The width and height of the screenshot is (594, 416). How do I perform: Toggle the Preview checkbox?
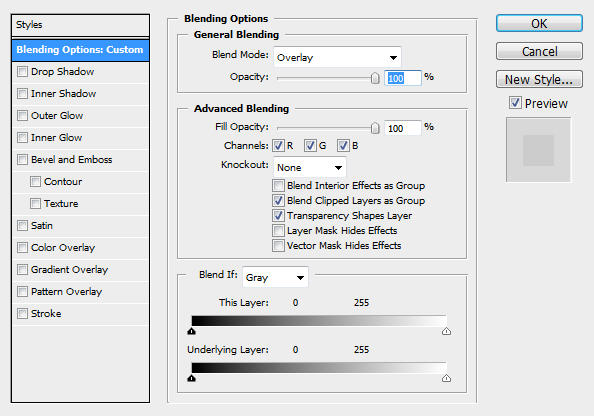tap(515, 103)
